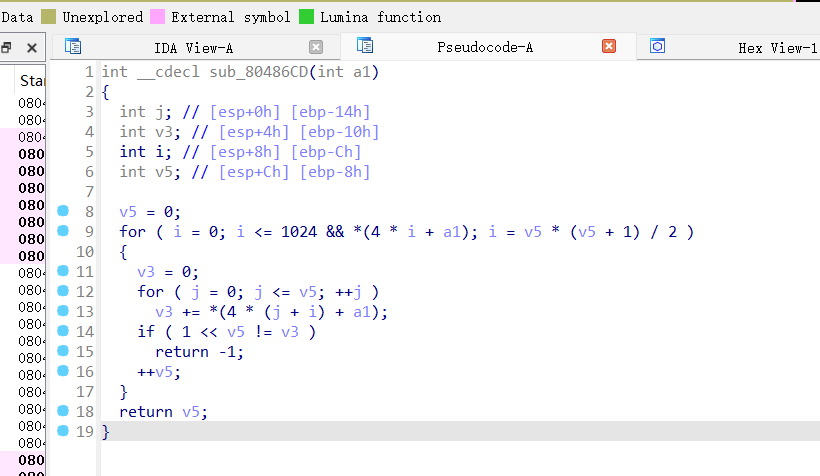Toggle breakpoint dot on line 18
The height and width of the screenshot is (476, 820).
pyautogui.click(x=63, y=411)
